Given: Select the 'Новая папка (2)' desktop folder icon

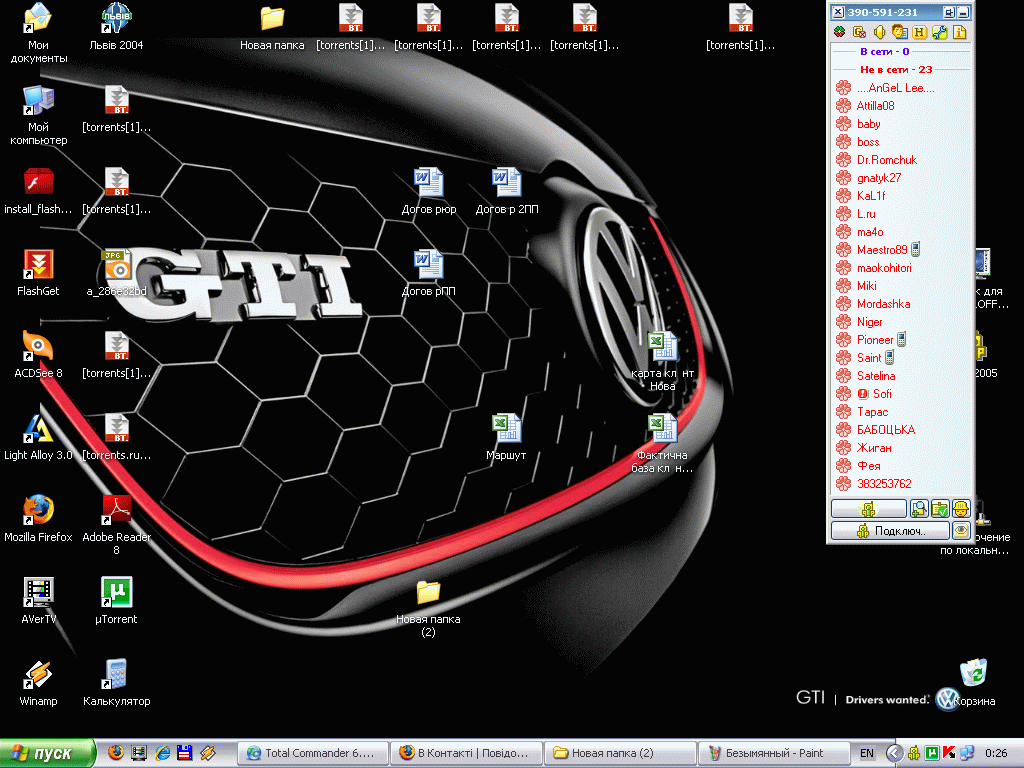Looking at the screenshot, I should tap(428, 607).
